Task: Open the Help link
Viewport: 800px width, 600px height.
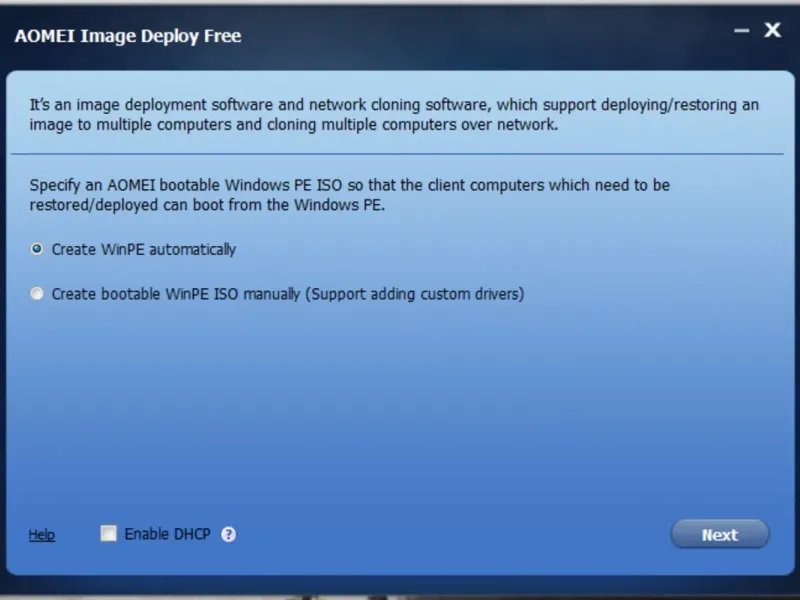Action: pos(42,535)
